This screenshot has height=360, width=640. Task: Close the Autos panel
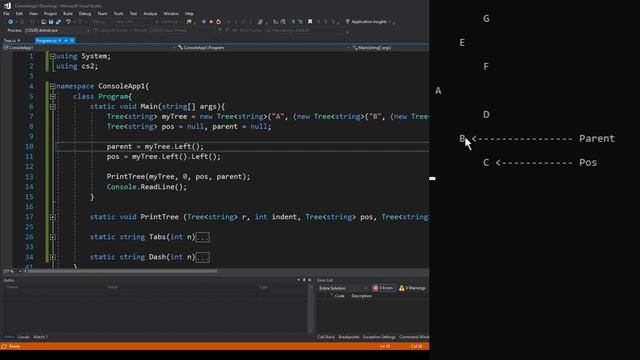pos(309,280)
